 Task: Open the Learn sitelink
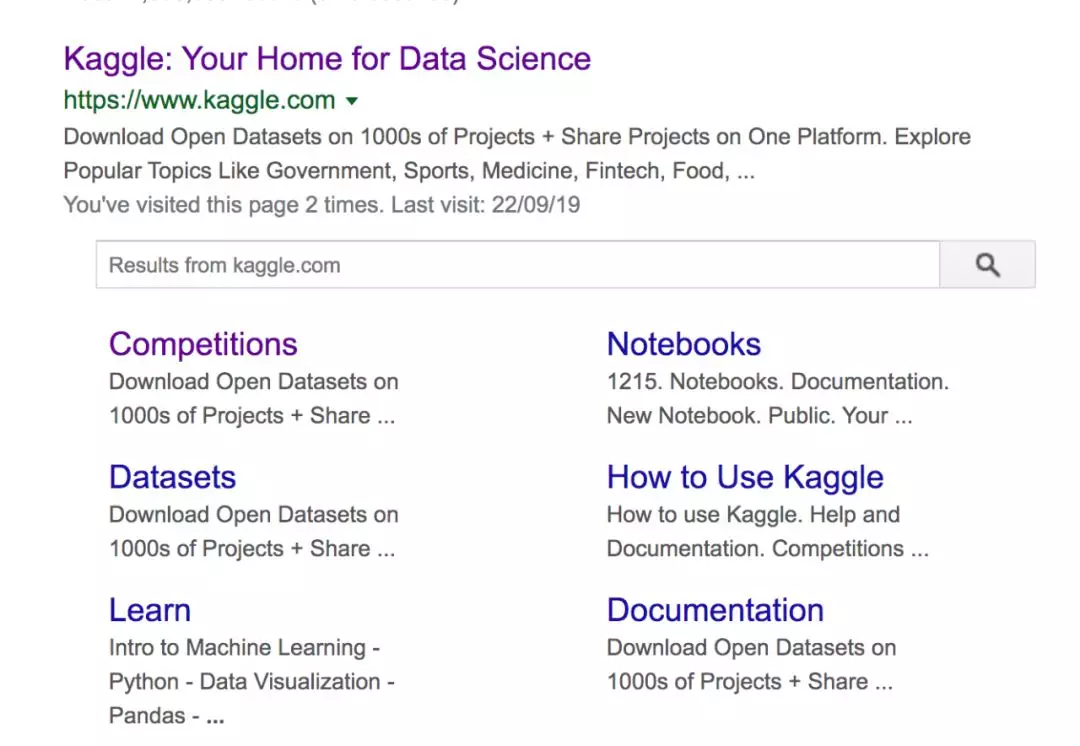point(149,610)
